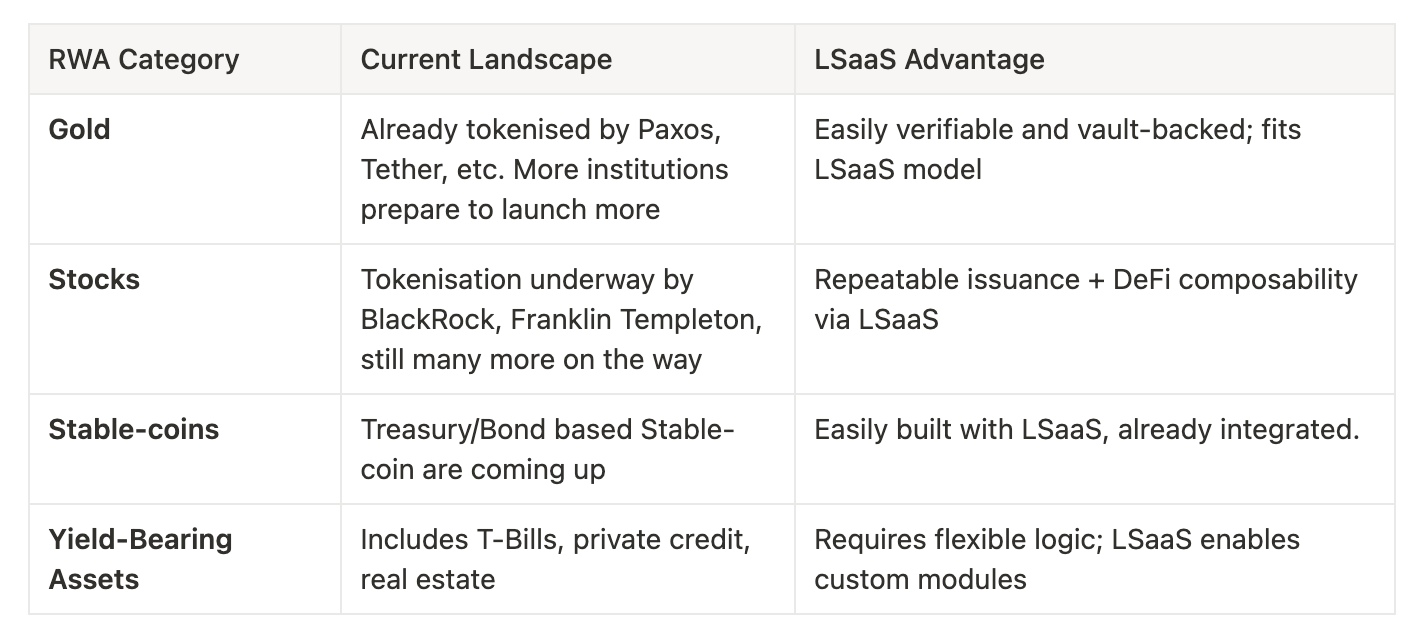1420x640 pixels.
Task: Click the RWA Category column header
Action: point(144,60)
